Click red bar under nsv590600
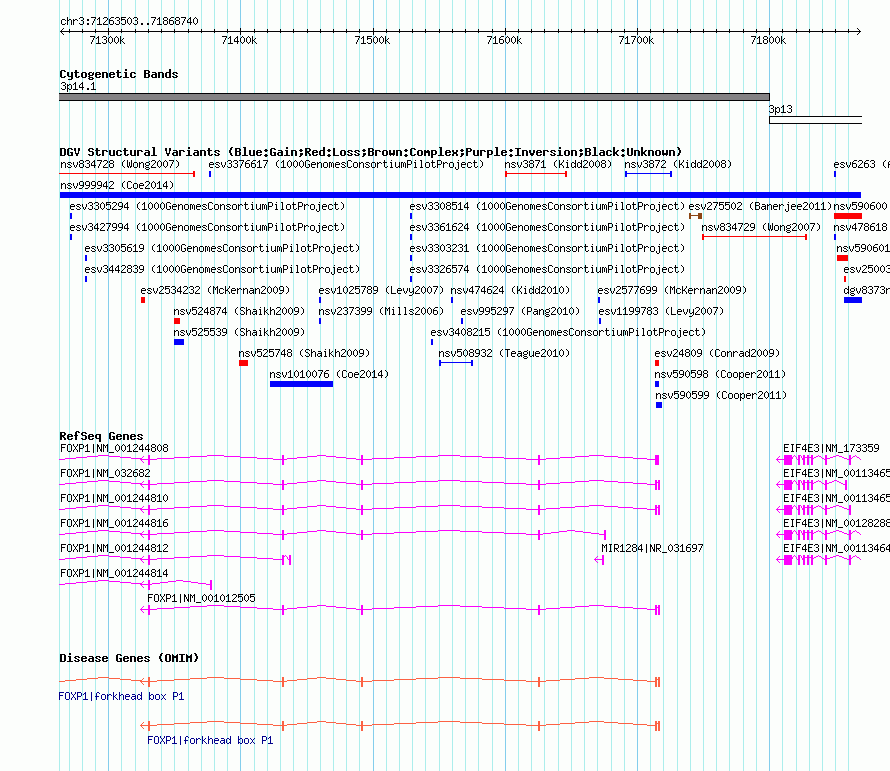Viewport: 890px width, 771px height. click(848, 216)
